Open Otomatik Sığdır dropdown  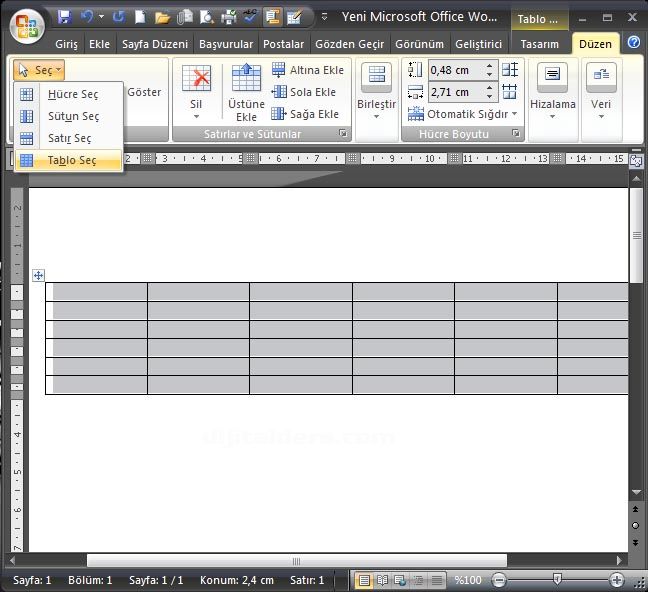[x=462, y=114]
